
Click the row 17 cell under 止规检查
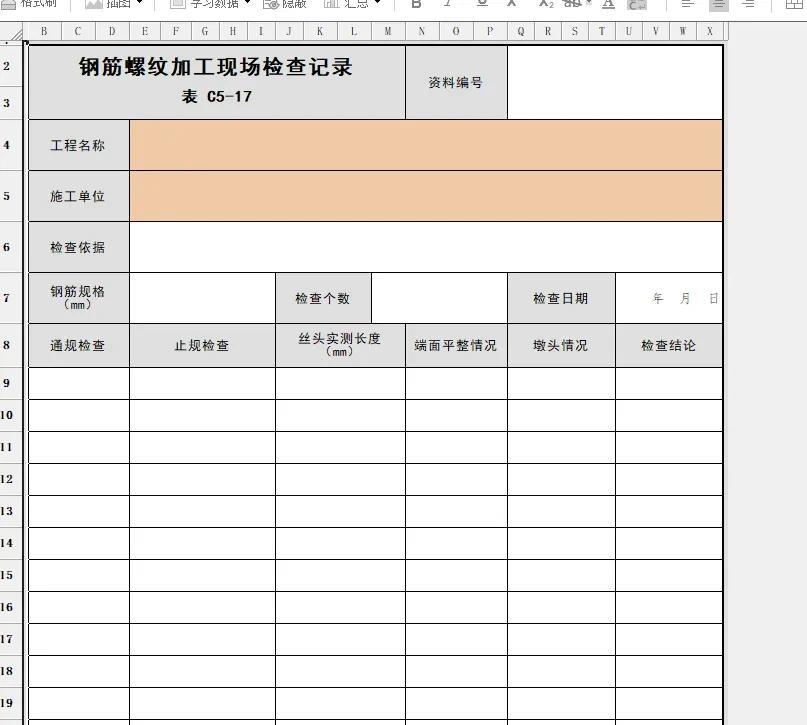pyautogui.click(x=203, y=640)
